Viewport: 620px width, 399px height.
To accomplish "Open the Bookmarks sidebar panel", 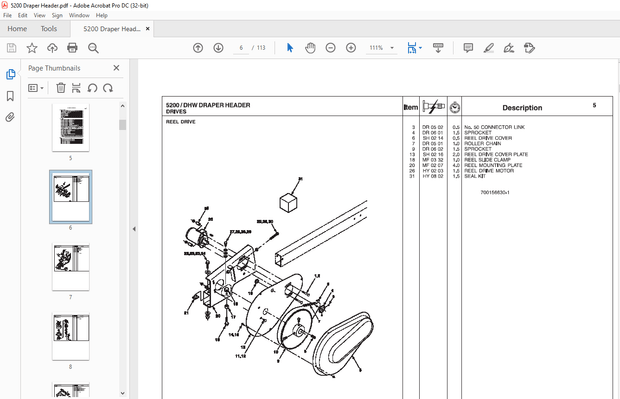I will coord(10,96).
